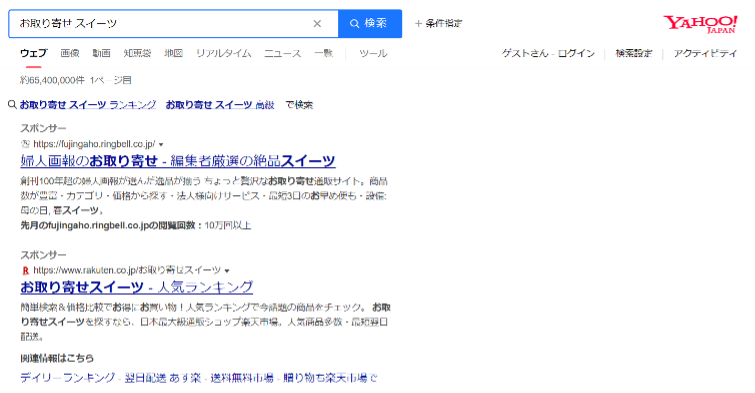Click the 関連情報はこちら heading
Image resolution: width=755 pixels, height=393 pixels.
click(57, 358)
